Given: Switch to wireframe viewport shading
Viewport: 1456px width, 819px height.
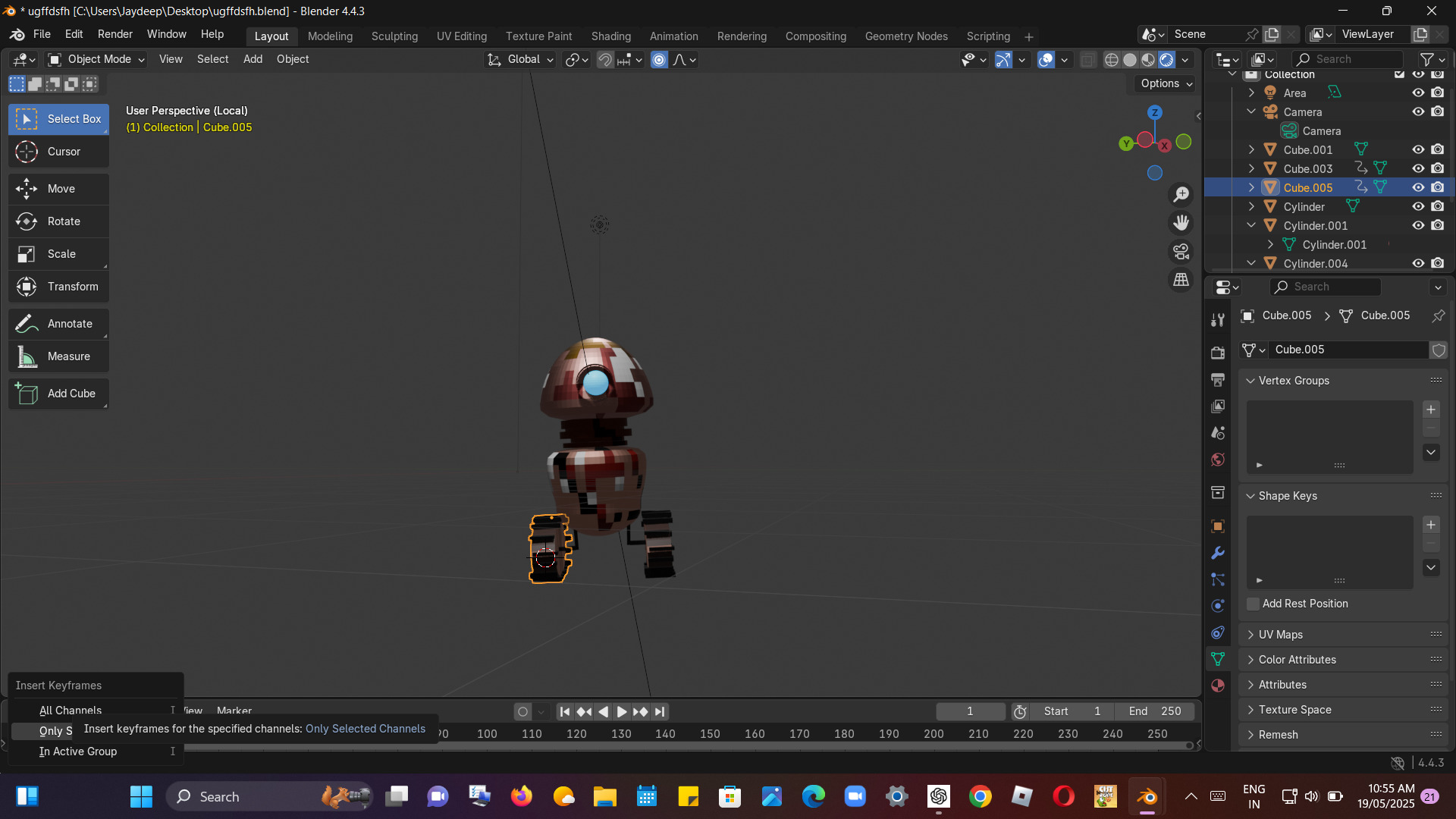Looking at the screenshot, I should click(1111, 60).
